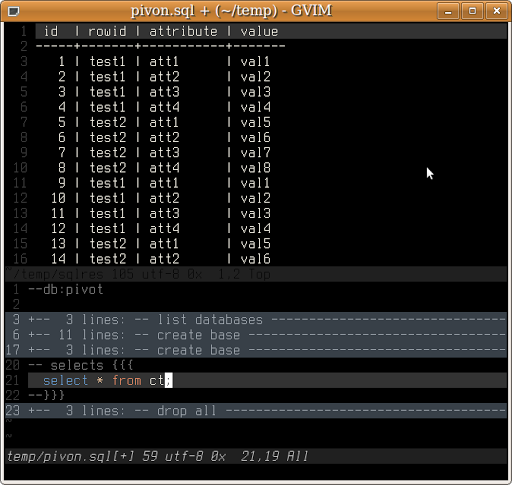
Task: Maximize the GVIM window
Action: (x=472, y=11)
